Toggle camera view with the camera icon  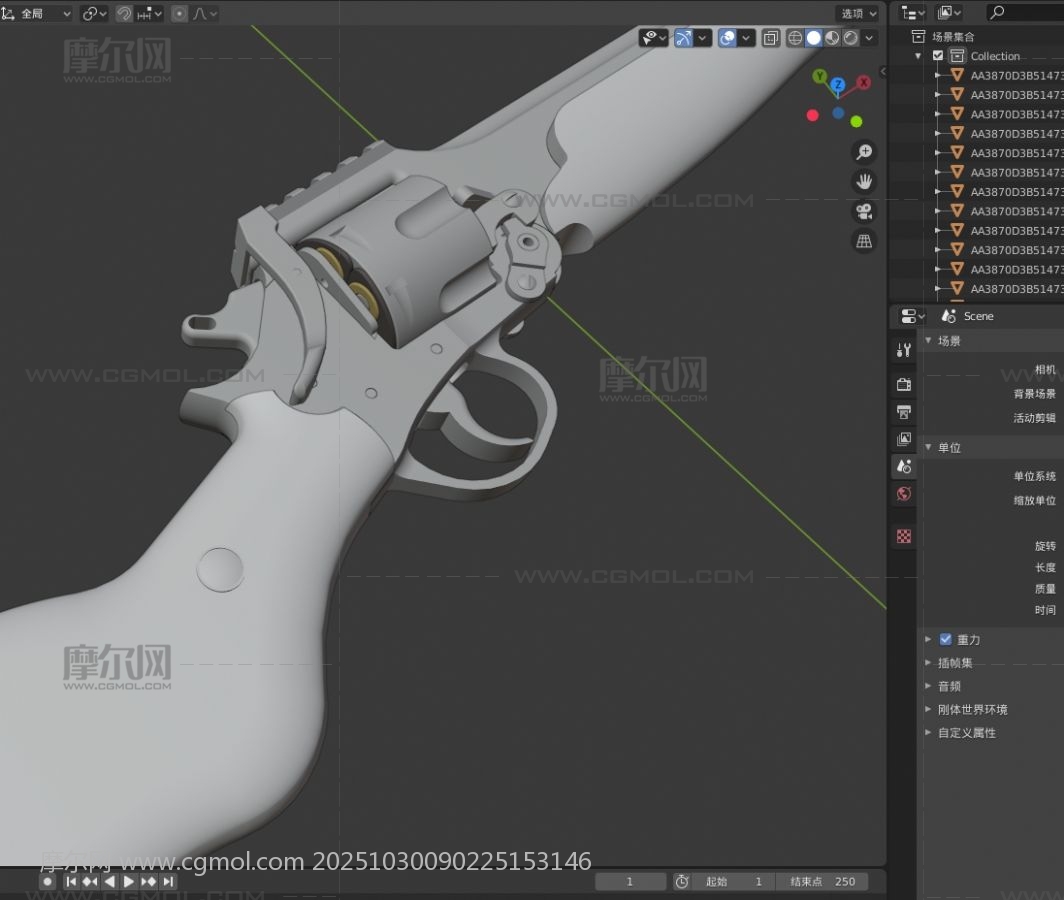[x=864, y=212]
